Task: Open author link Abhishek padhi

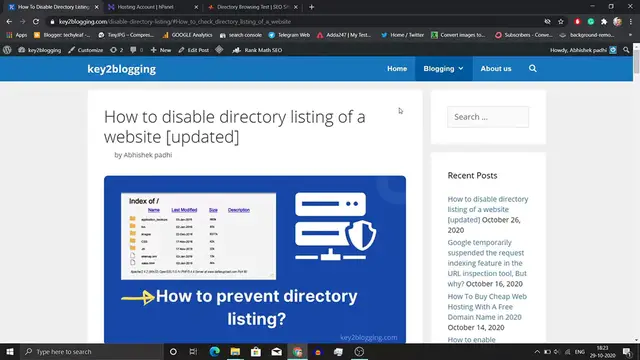Action: point(148,155)
